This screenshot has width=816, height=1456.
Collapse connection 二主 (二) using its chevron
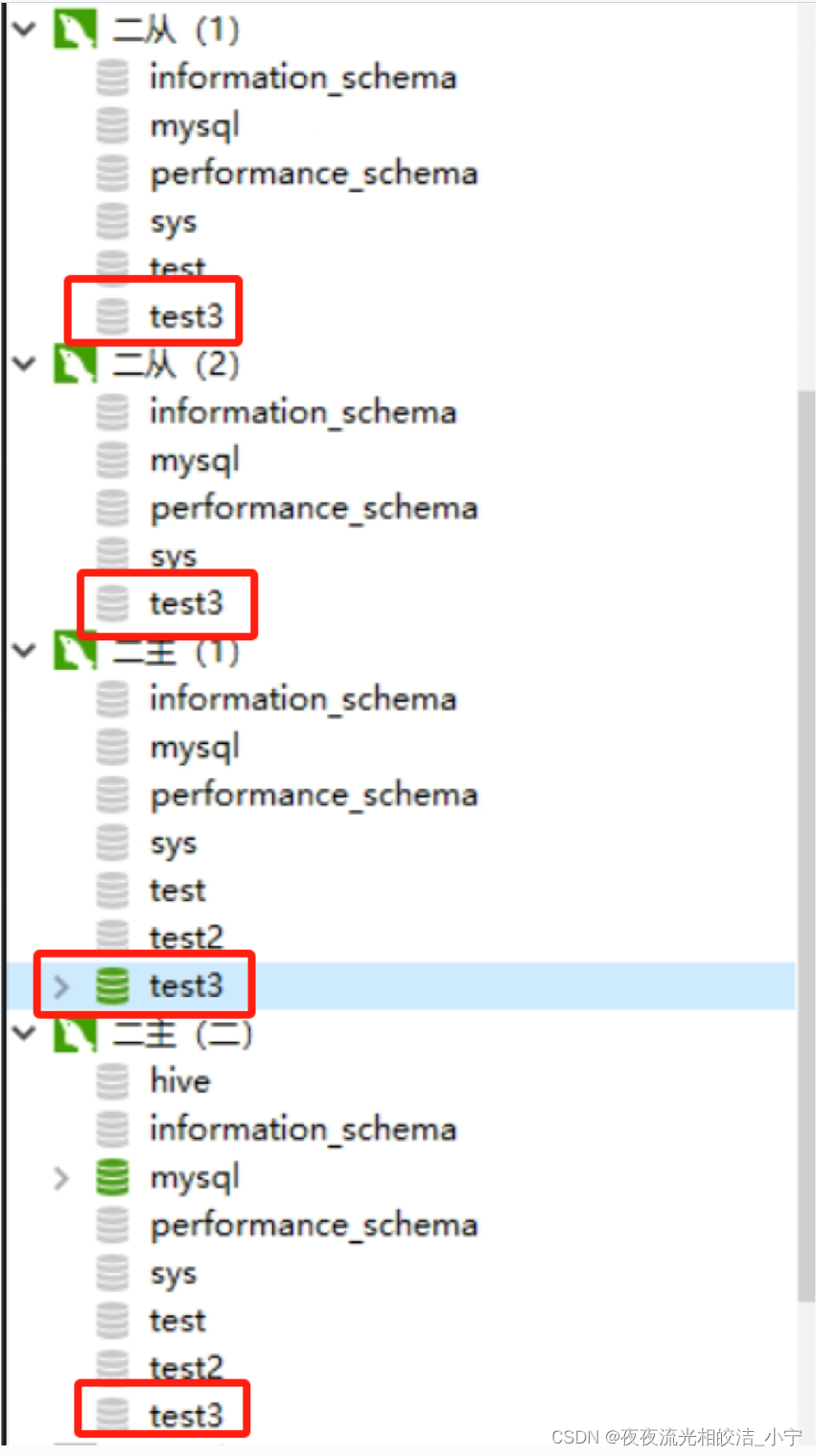coord(21,1033)
